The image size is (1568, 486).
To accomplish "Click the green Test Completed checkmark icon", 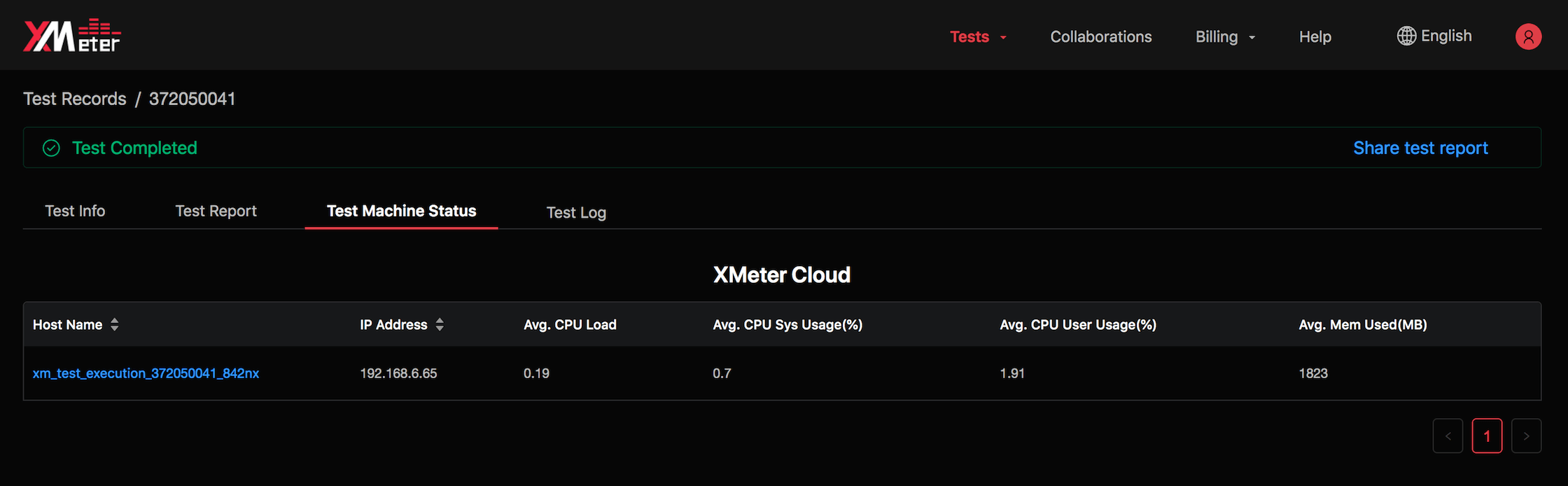I will click(x=51, y=148).
